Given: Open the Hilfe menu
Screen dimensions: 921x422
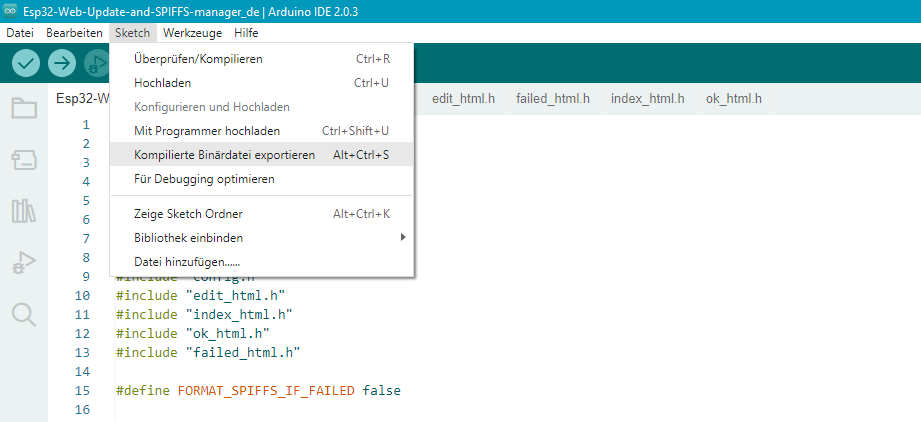Looking at the screenshot, I should pyautogui.click(x=246, y=33).
